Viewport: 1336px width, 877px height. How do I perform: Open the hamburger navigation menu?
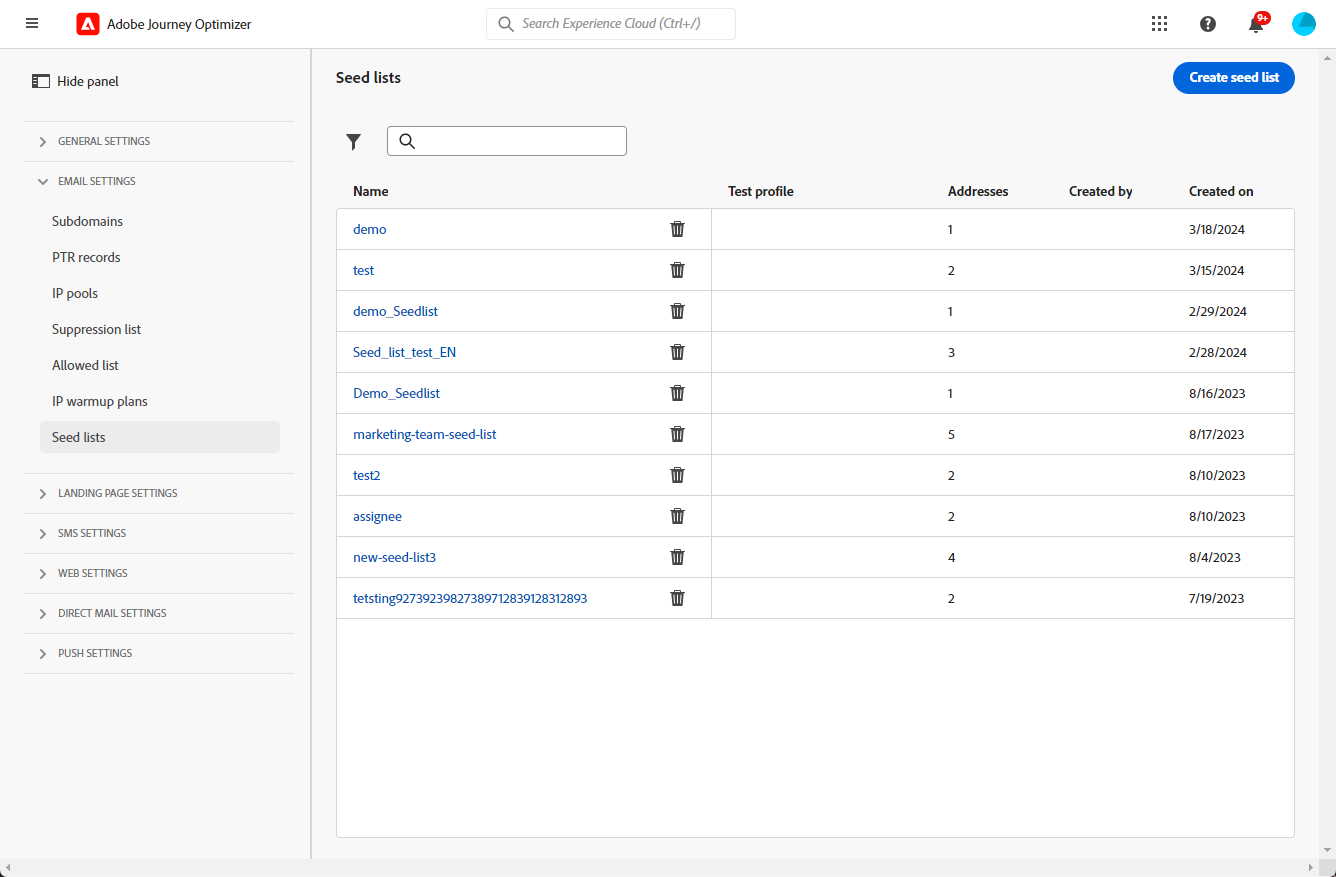32,23
